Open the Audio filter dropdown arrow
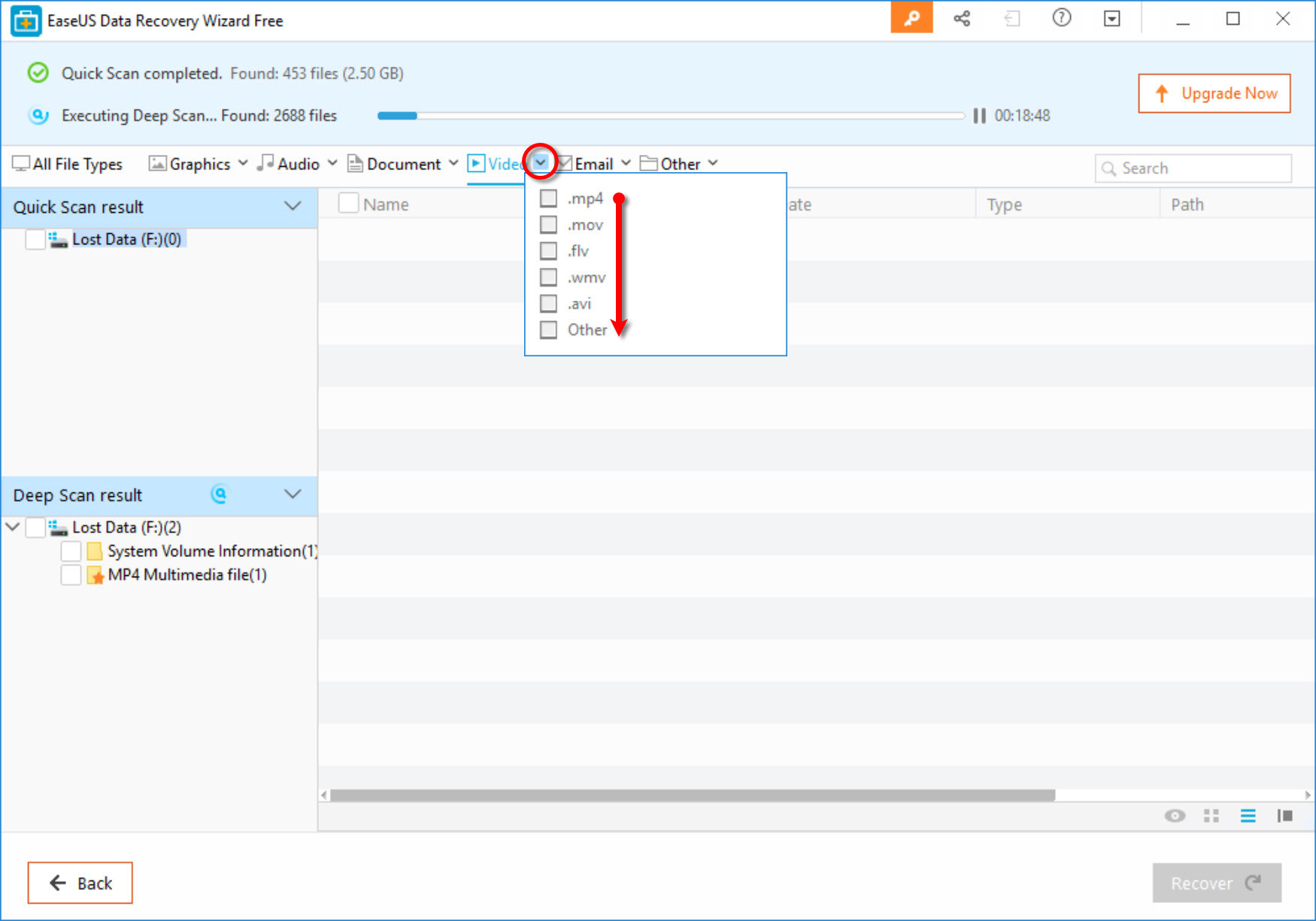This screenshot has width=1316, height=921. [332, 163]
